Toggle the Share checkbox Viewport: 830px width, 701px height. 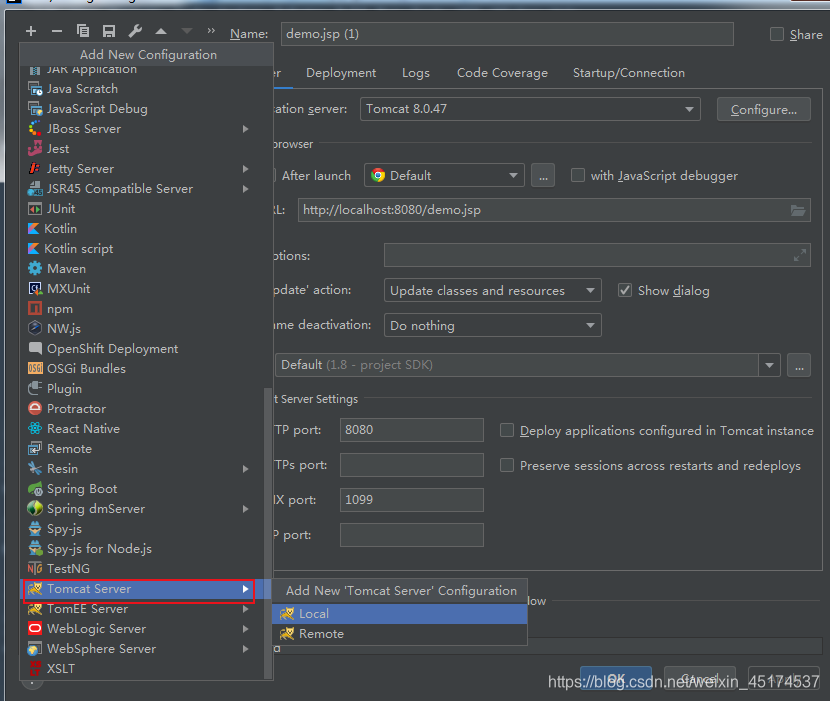tap(777, 34)
